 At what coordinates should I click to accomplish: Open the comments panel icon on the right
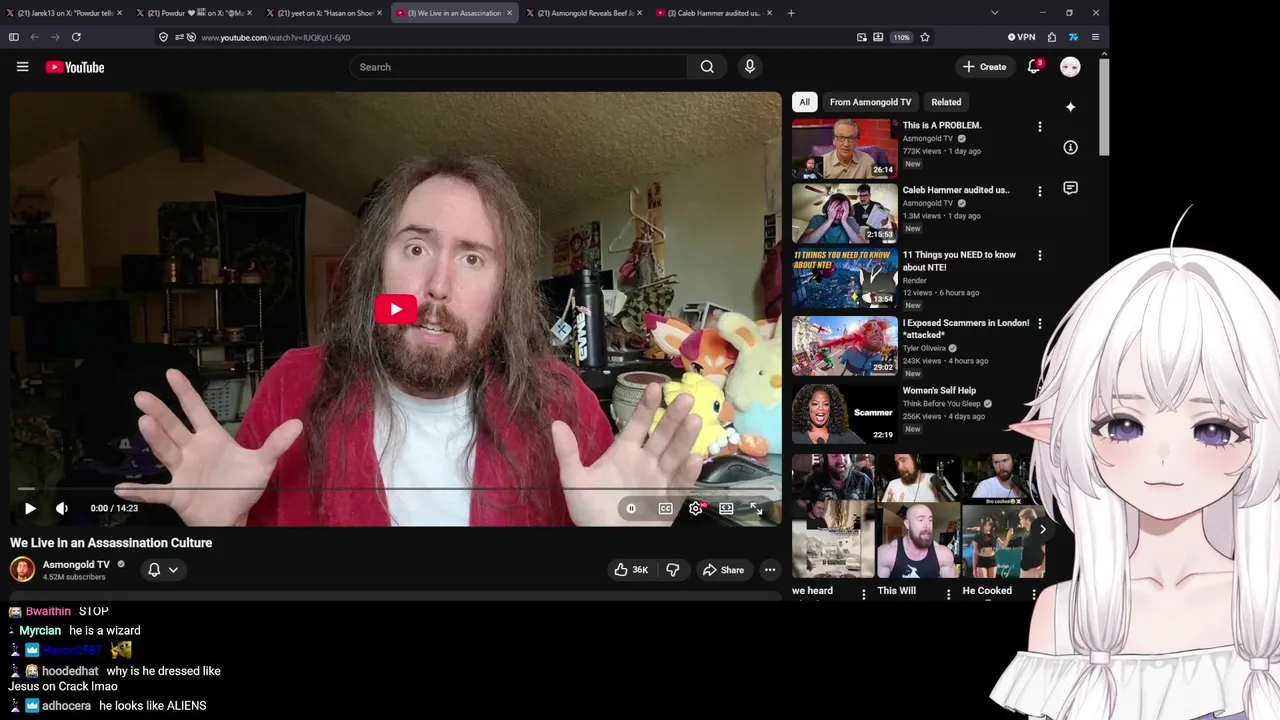[x=1070, y=188]
